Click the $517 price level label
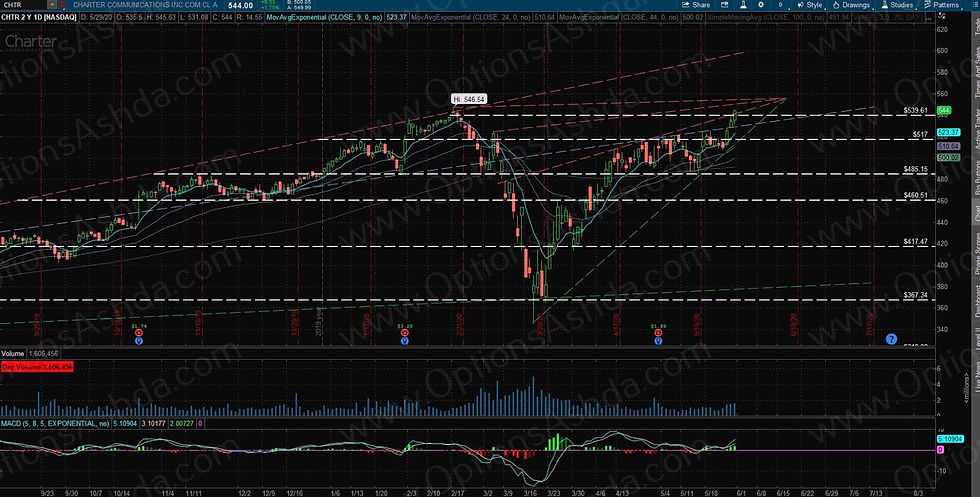The height and width of the screenshot is (497, 980). tap(919, 134)
